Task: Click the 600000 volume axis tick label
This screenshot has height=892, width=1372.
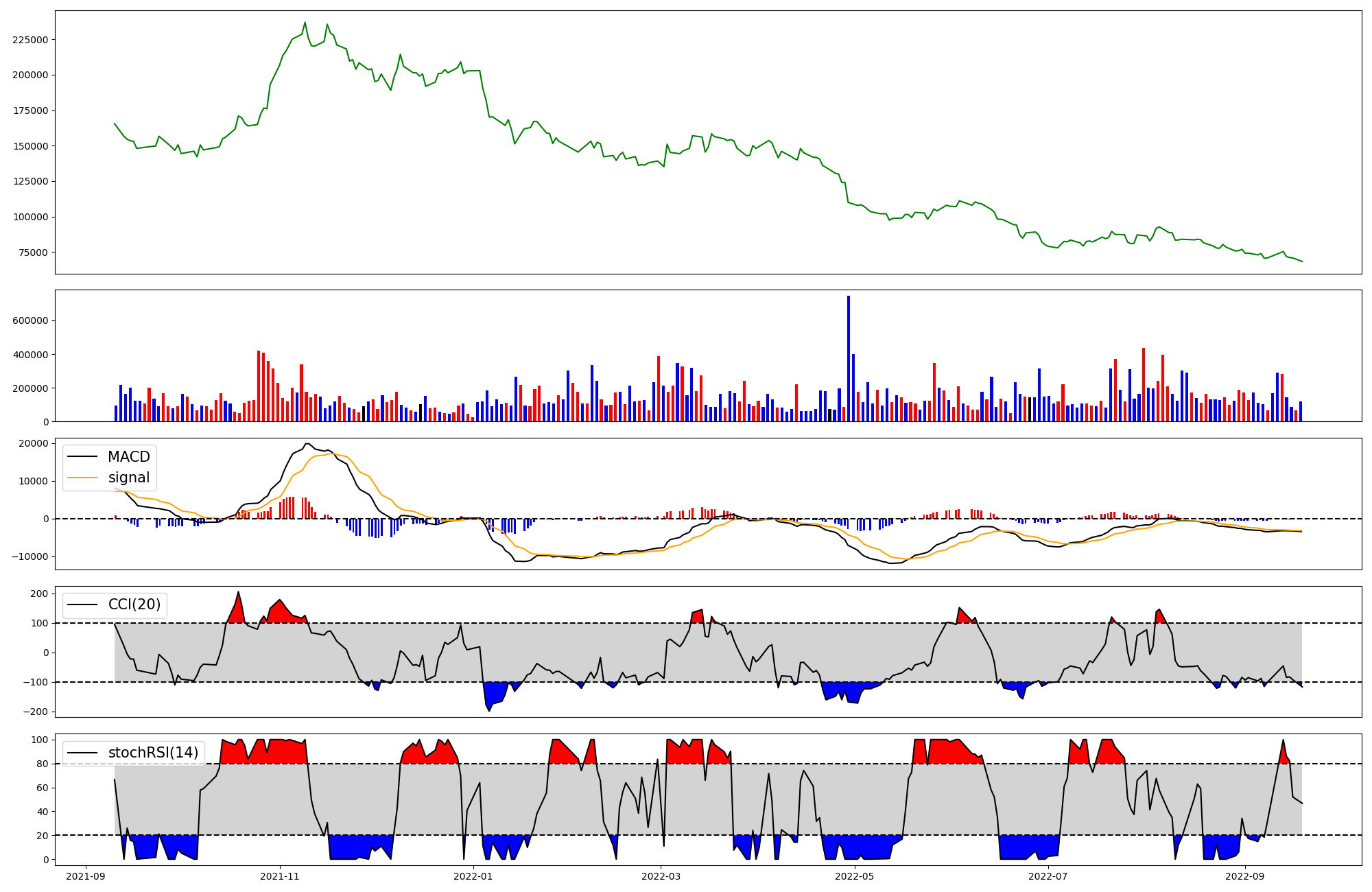Action: [30, 321]
